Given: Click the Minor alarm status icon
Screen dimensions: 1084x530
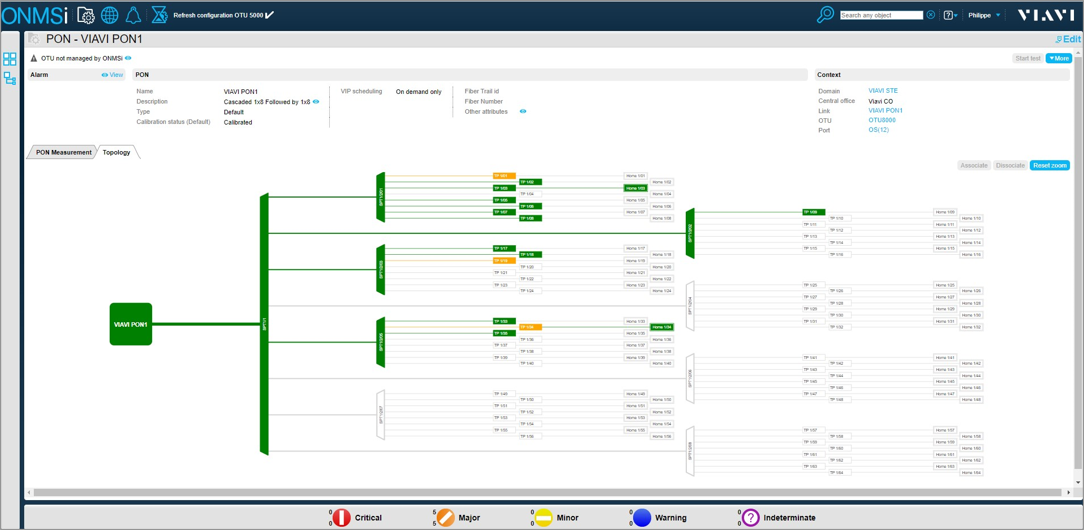Looking at the screenshot, I should 543,517.
